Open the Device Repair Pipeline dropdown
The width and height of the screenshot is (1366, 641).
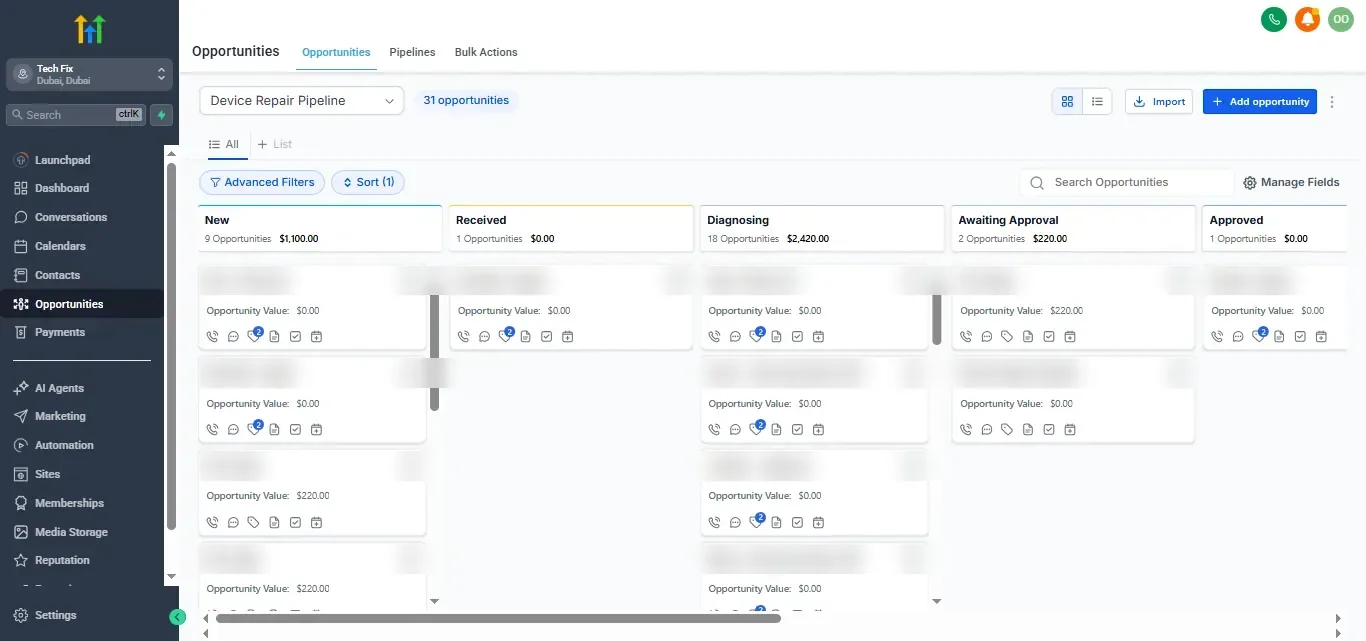(302, 101)
